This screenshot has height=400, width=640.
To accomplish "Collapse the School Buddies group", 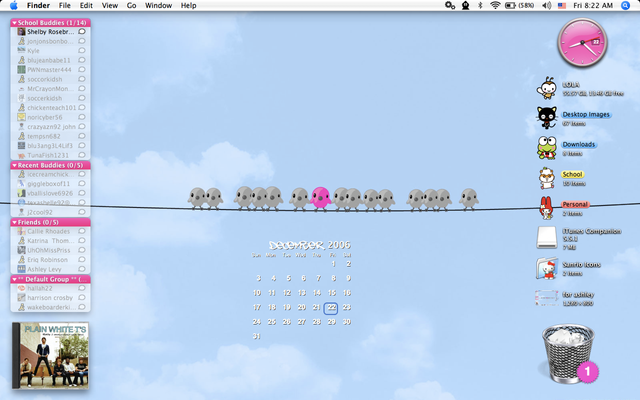I will point(14,23).
